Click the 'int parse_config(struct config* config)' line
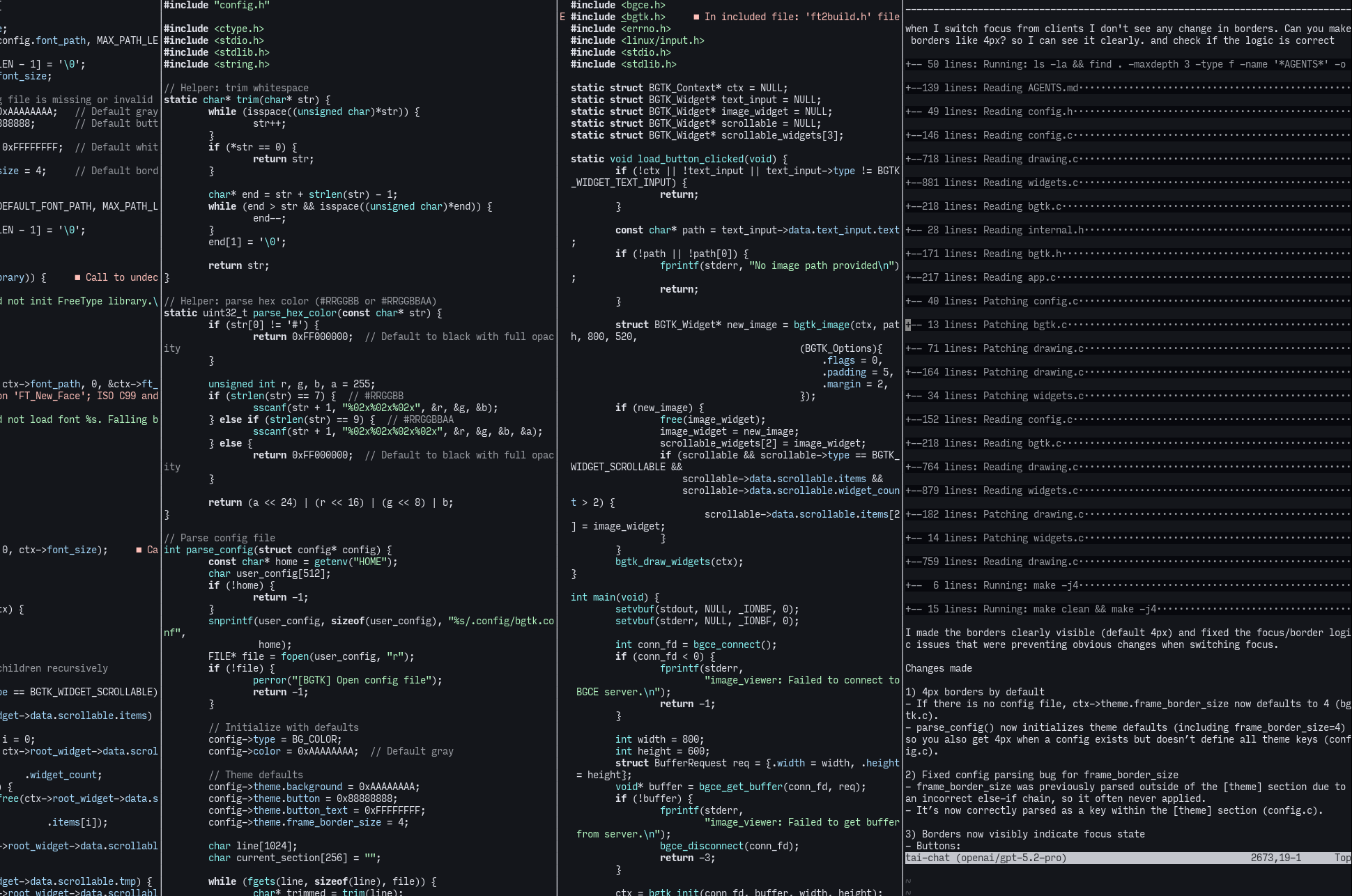The width and height of the screenshot is (1352, 896). point(278,550)
